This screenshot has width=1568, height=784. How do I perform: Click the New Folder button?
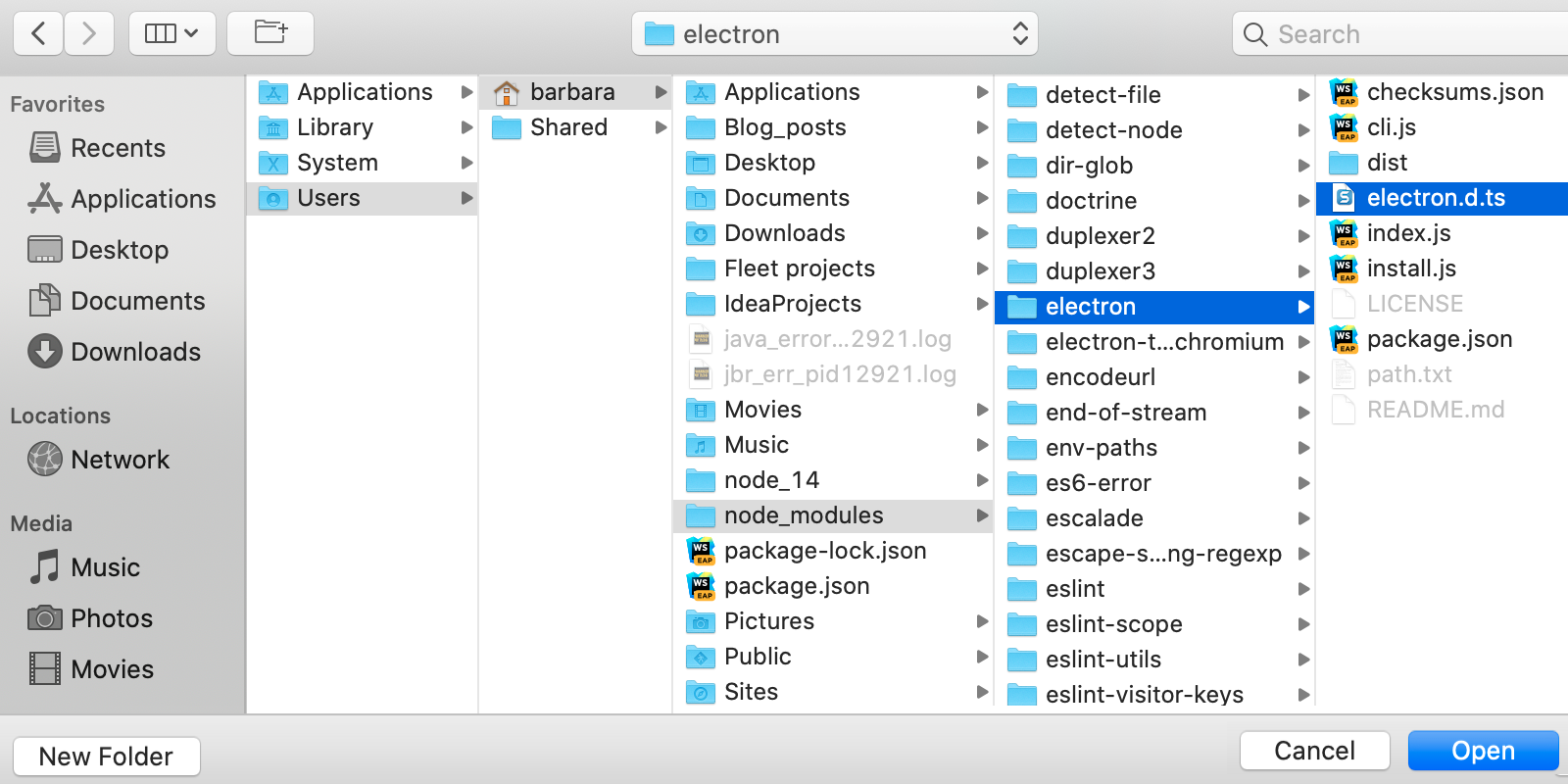click(107, 757)
